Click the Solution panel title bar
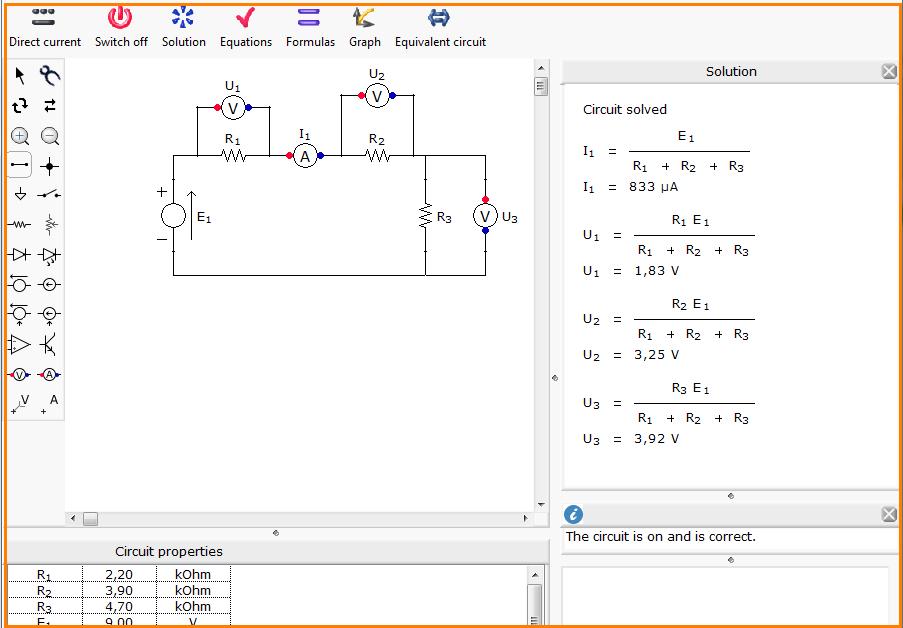This screenshot has height=628, width=903. pyautogui.click(x=730, y=71)
